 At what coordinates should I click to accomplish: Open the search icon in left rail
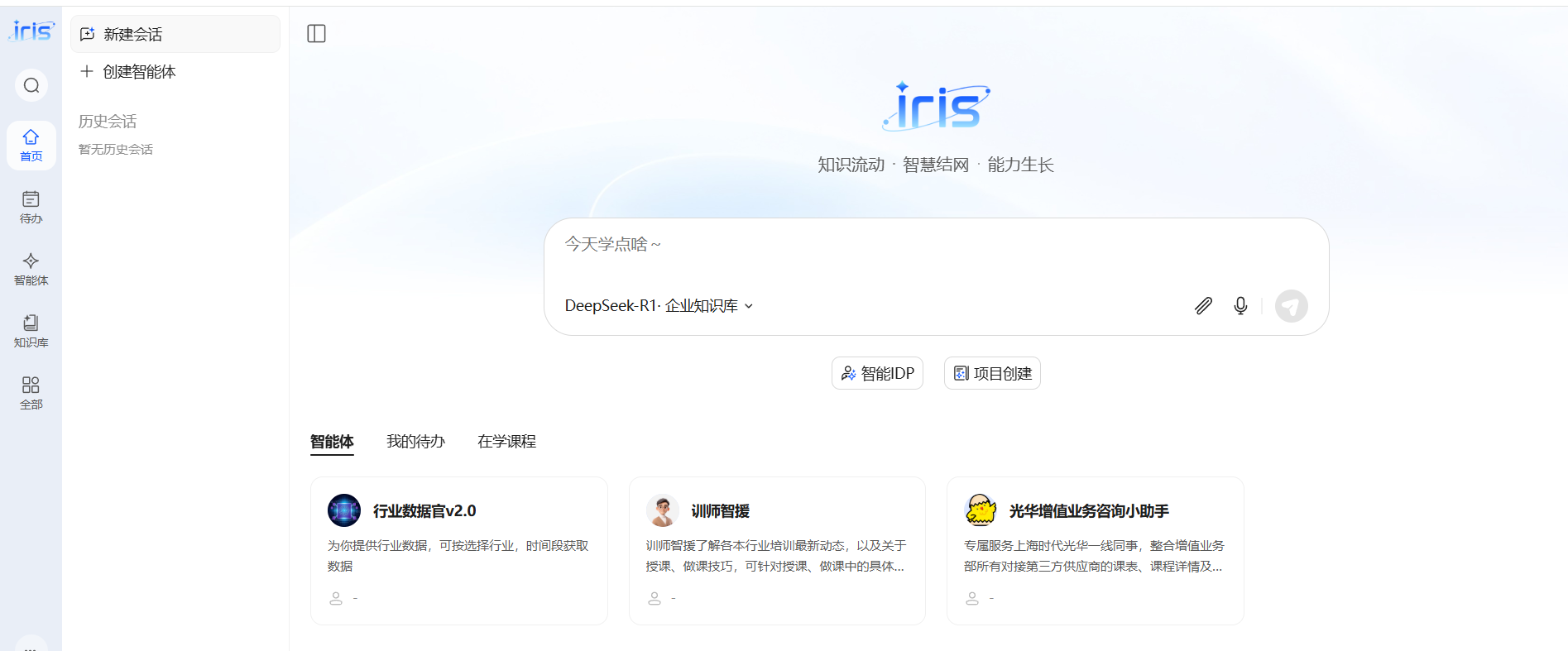(x=31, y=85)
